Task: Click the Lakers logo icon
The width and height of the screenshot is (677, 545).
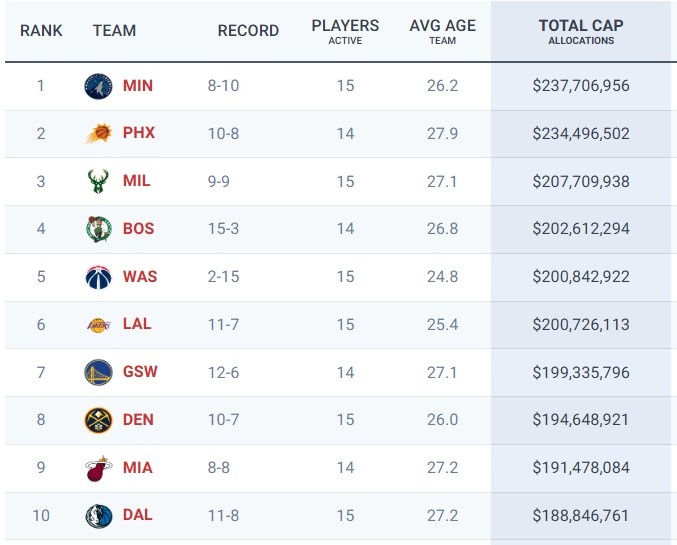Action: (99, 325)
